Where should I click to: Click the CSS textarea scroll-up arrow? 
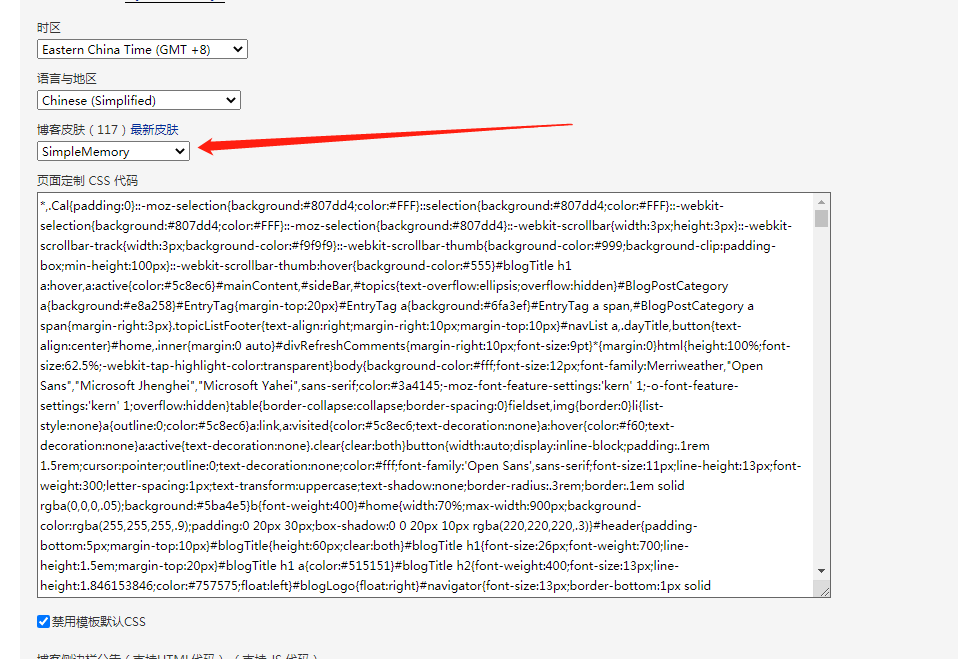pos(821,202)
